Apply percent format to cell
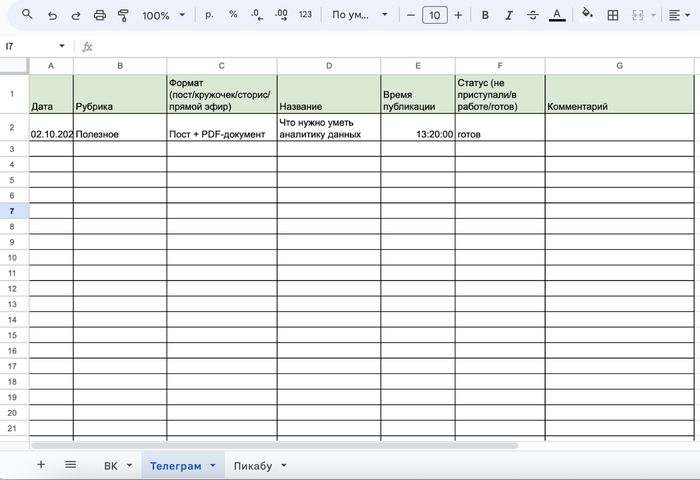The width and height of the screenshot is (700, 480). click(x=233, y=15)
